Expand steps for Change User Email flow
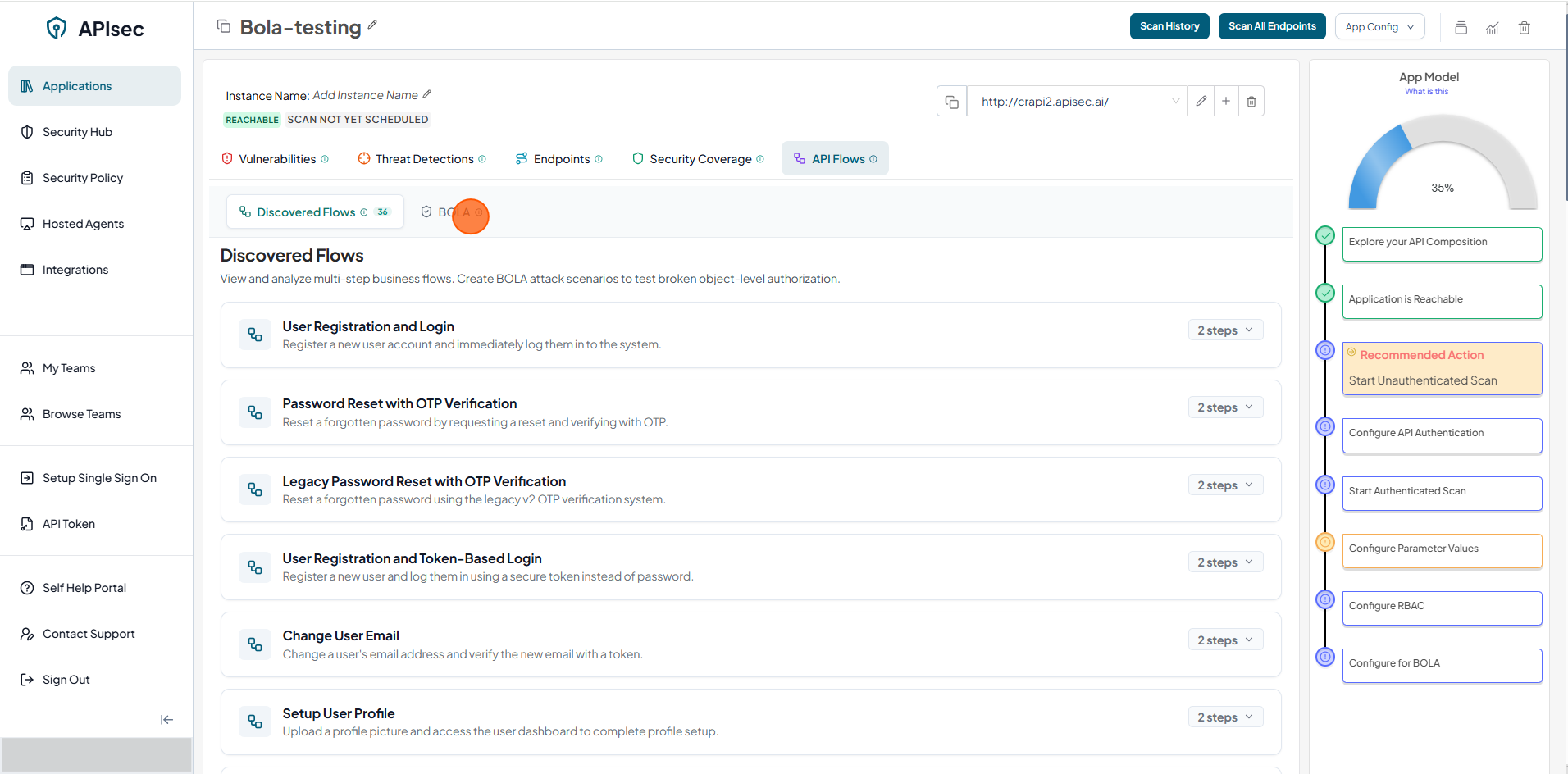Image resolution: width=1568 pixels, height=774 pixels. (1225, 640)
